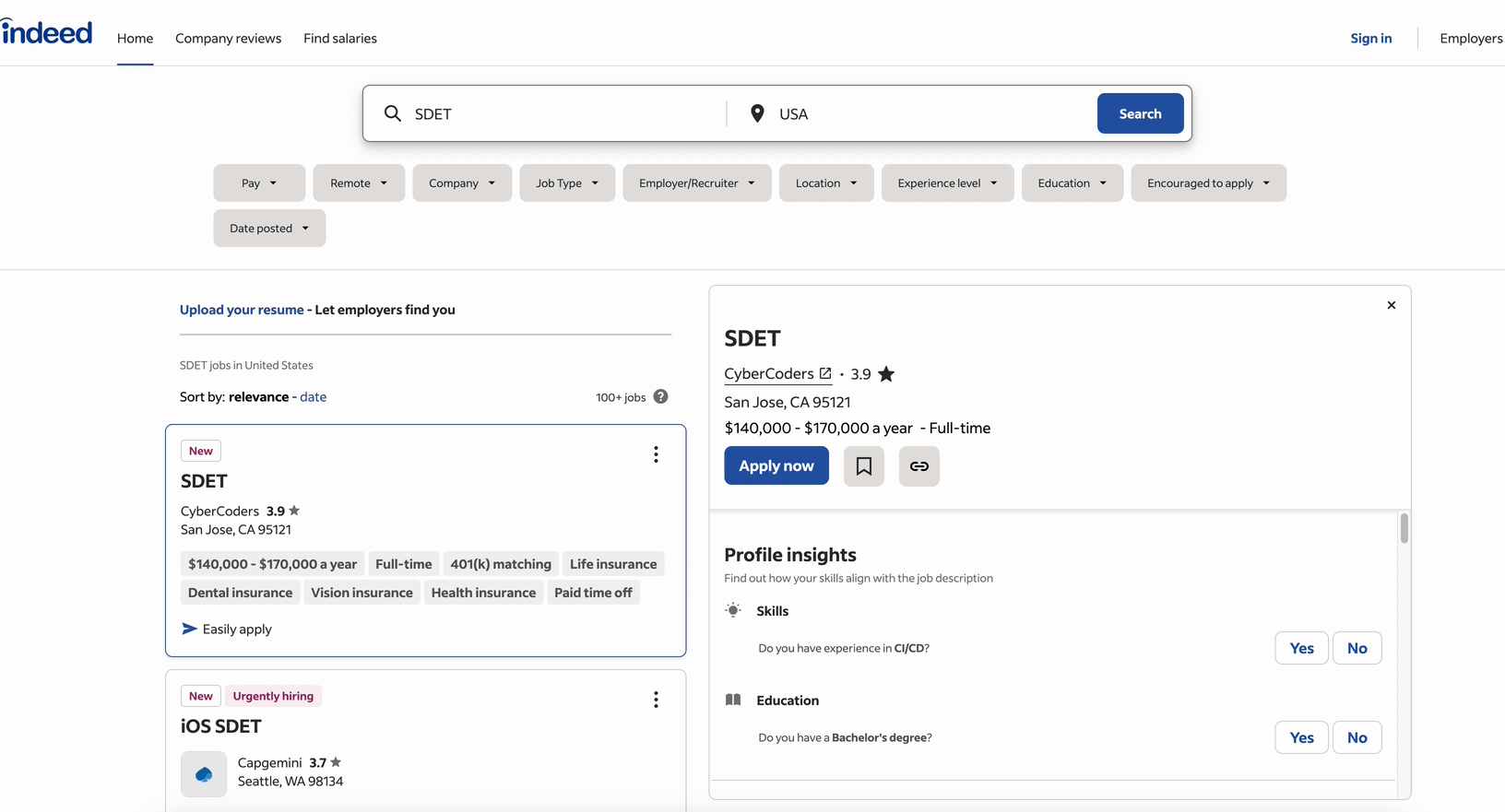Click the 'Health insurance' tag
1505x812 pixels.
pyautogui.click(x=483, y=593)
